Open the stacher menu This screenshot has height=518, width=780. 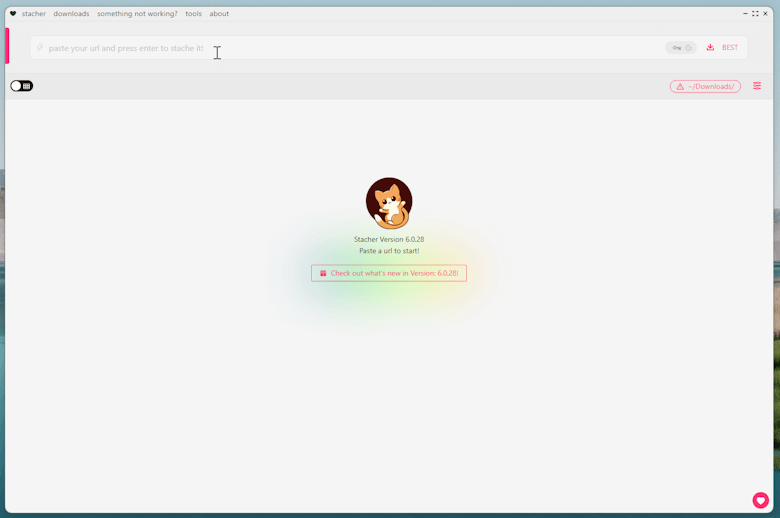point(33,14)
